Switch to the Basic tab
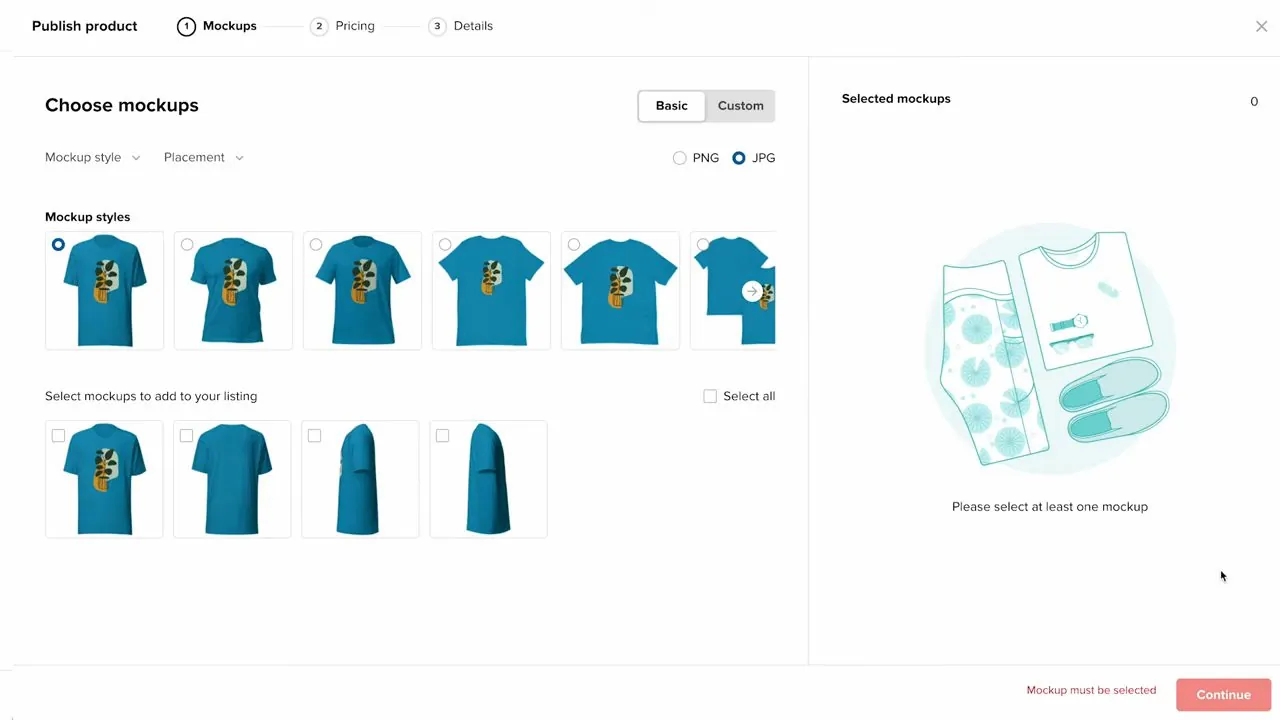This screenshot has width=1280, height=720. point(672,106)
